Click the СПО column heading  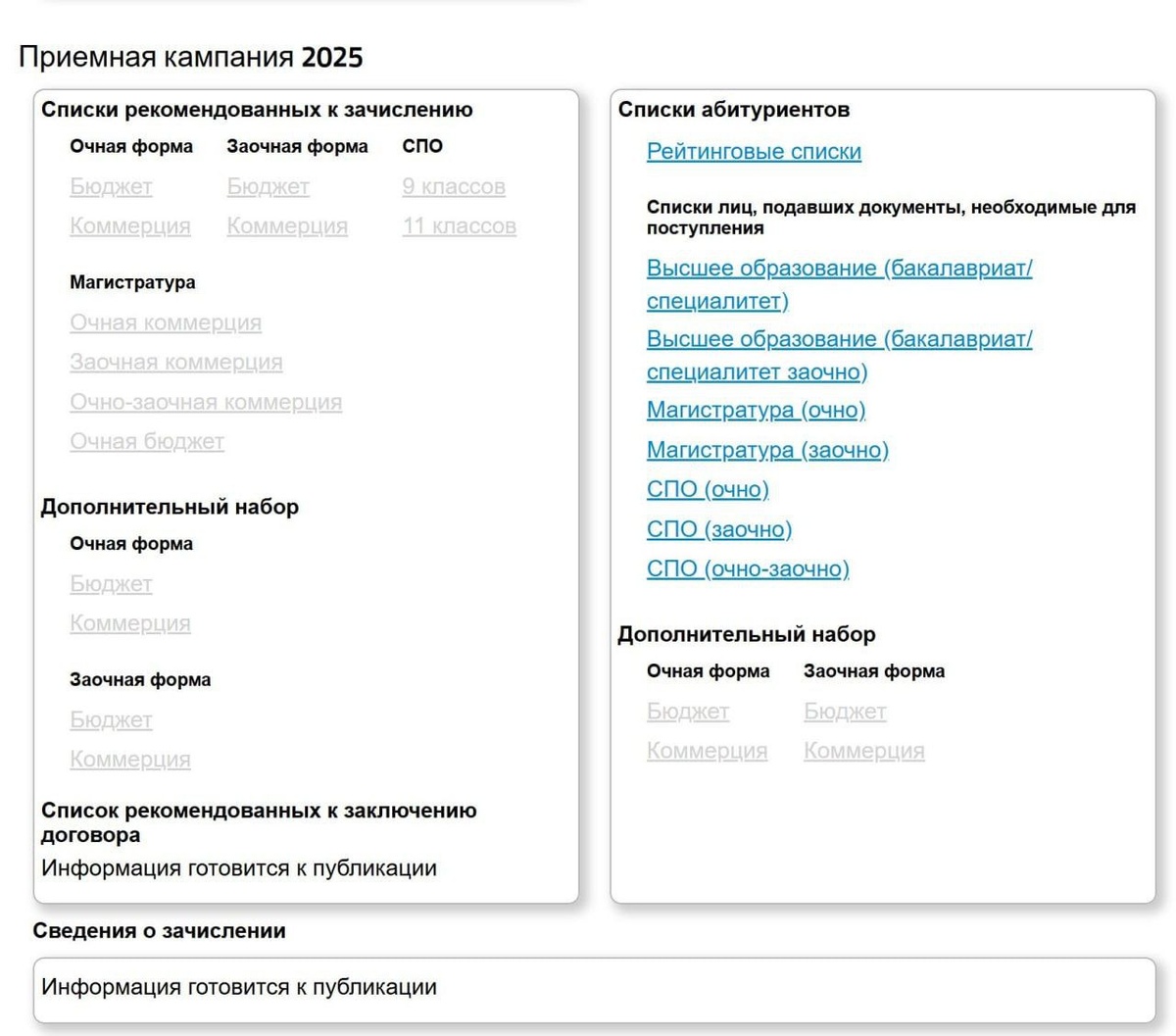coord(422,146)
